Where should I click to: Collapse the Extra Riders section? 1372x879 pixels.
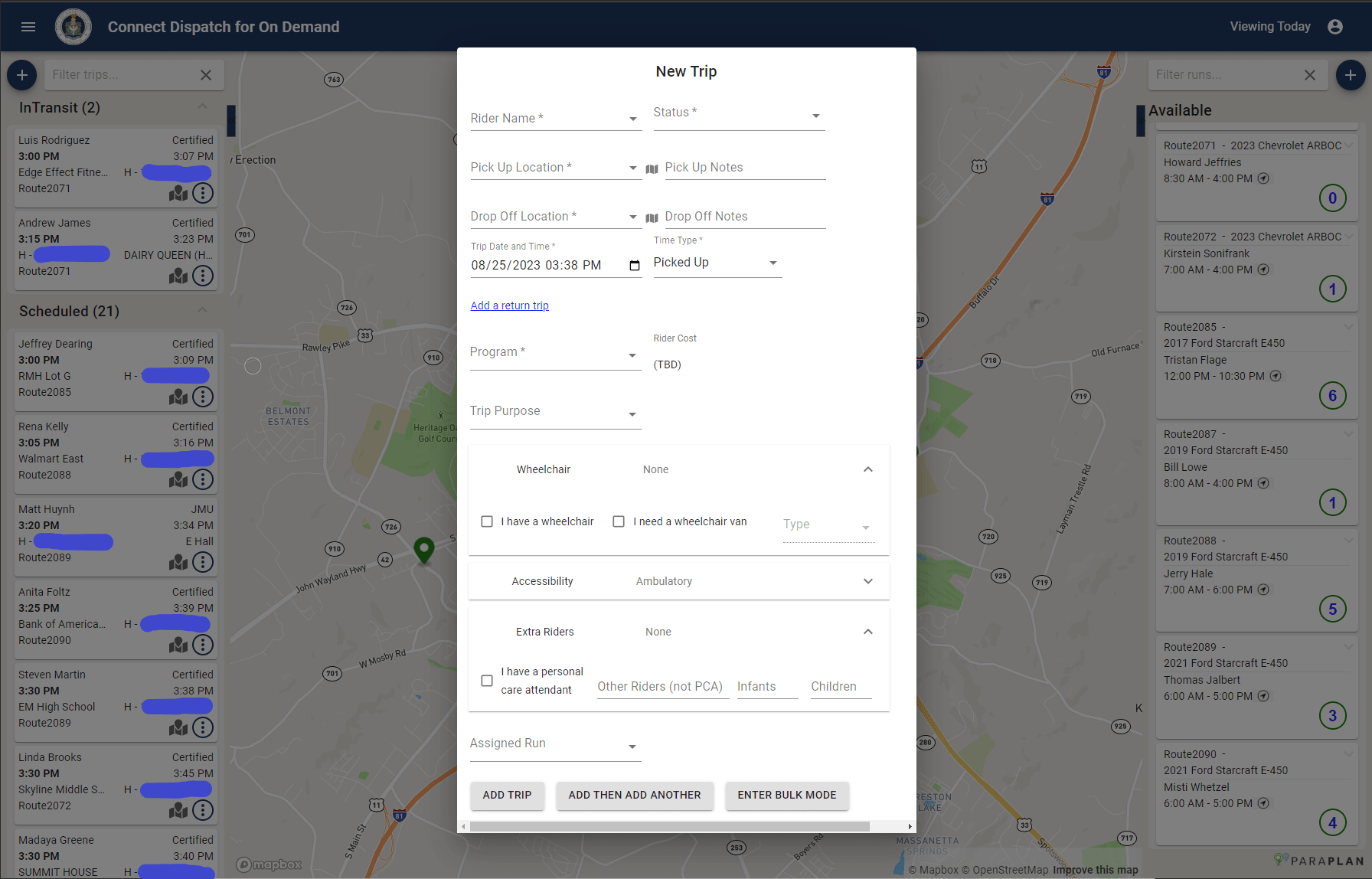point(868,632)
